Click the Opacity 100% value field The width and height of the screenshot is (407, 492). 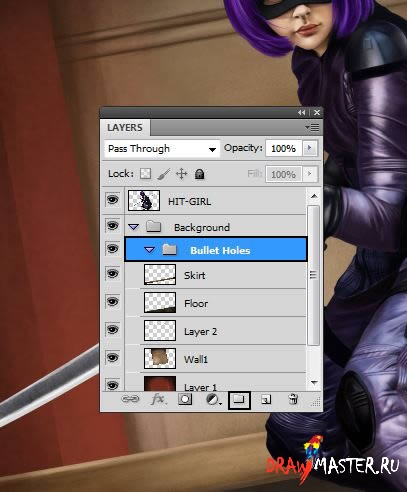pos(284,148)
